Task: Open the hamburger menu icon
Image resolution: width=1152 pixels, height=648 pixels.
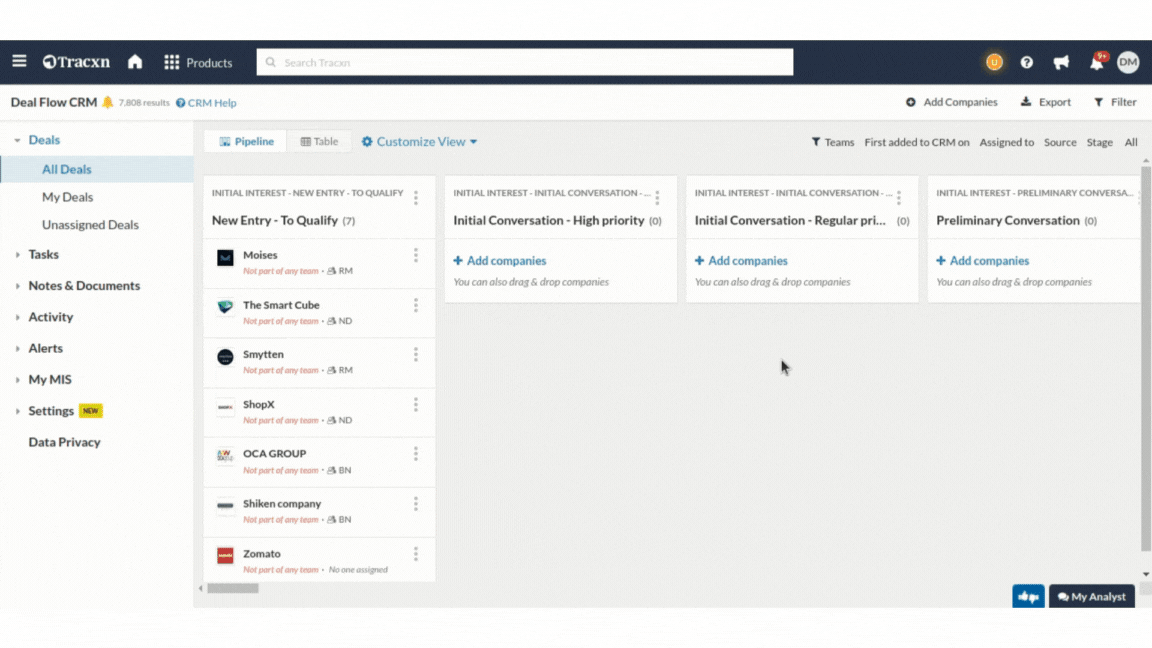Action: (19, 62)
